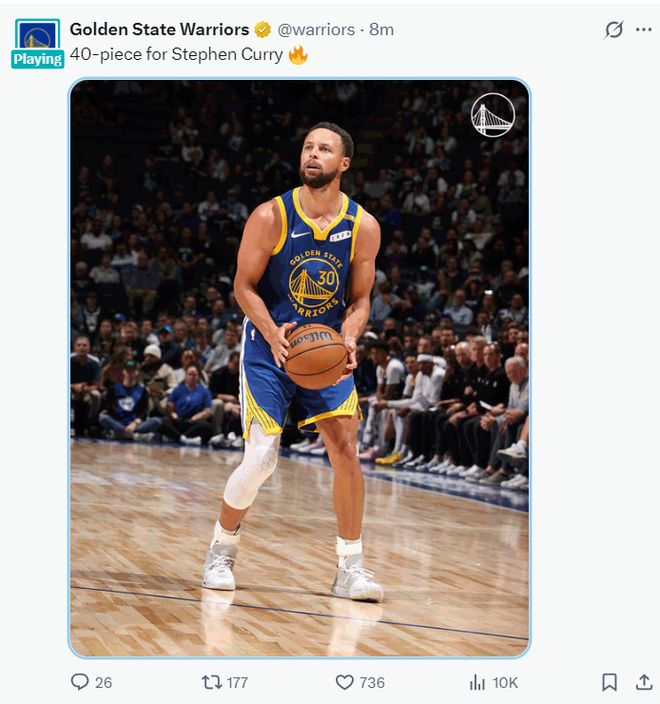
Task: Click the repost arrows icon
Action: click(x=211, y=682)
